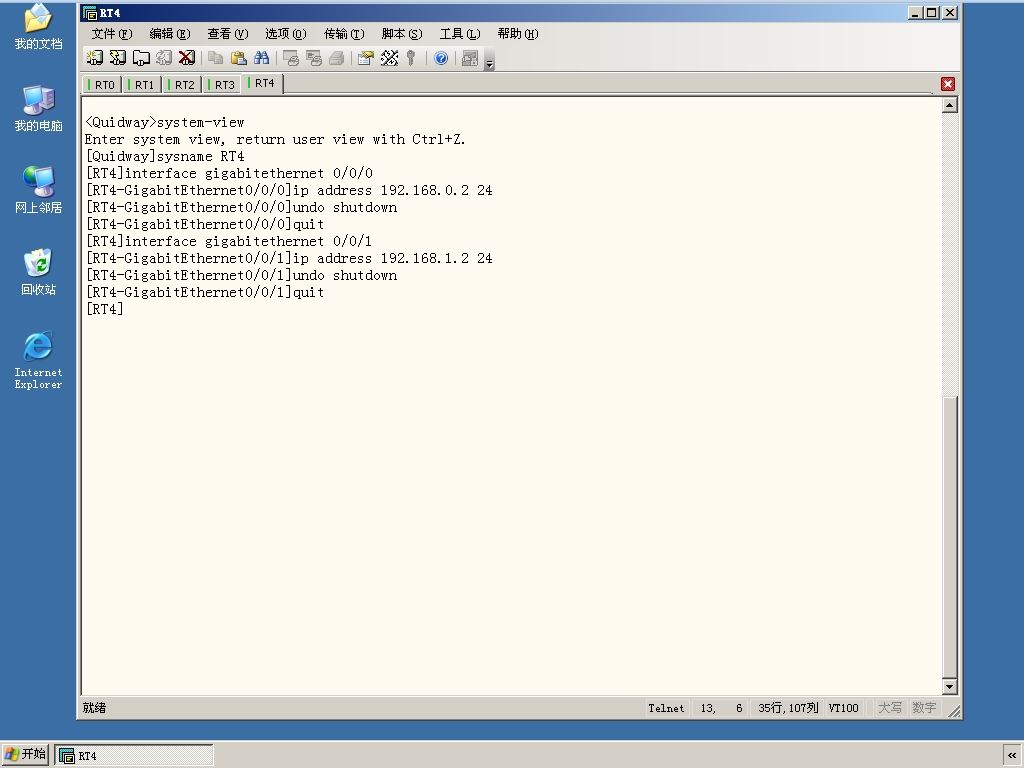Screen dimensions: 1024x768
Task: Click the Paste clipboard icon
Action: coord(239,58)
